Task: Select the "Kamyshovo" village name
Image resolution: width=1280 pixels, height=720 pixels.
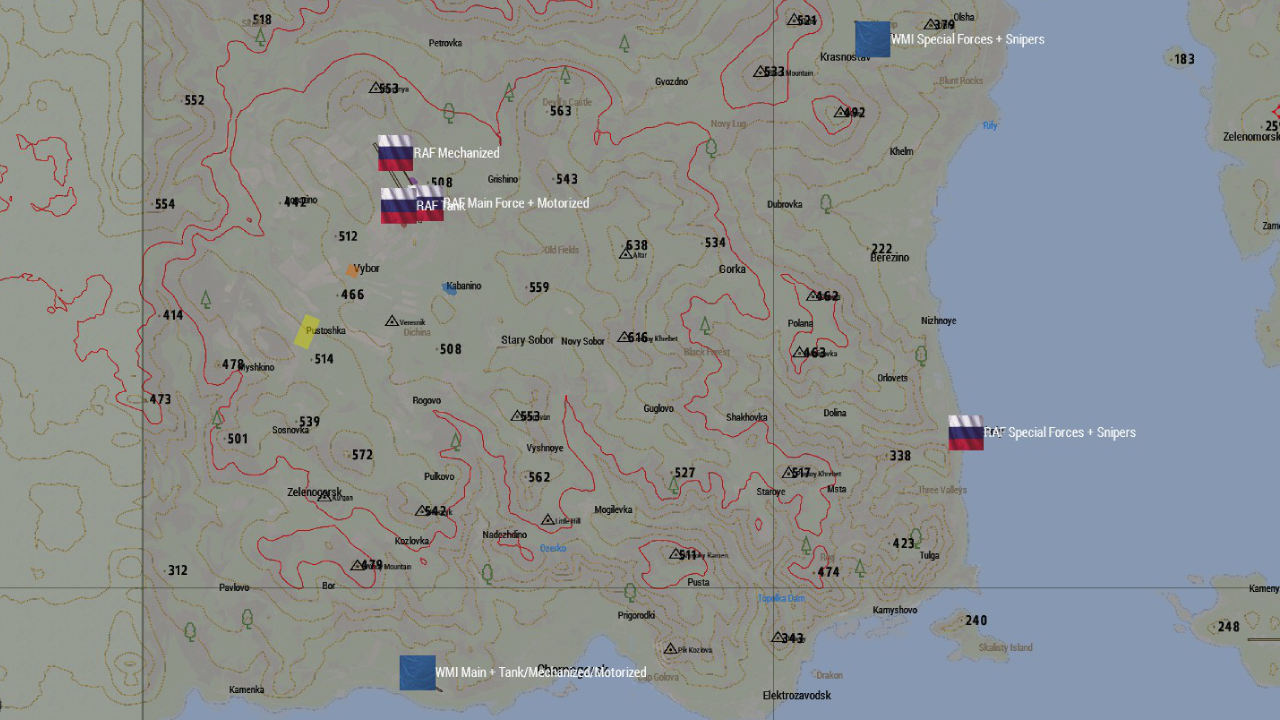Action: (x=895, y=610)
